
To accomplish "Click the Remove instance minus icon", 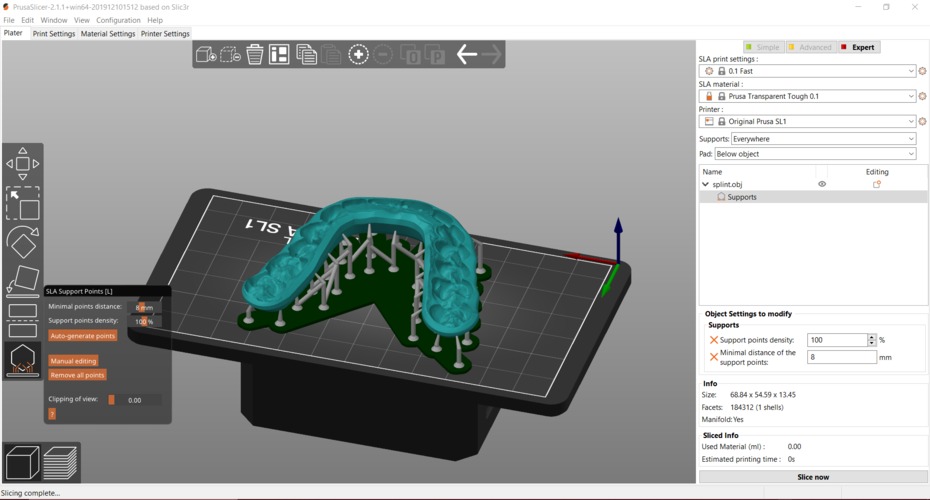I will click(383, 55).
